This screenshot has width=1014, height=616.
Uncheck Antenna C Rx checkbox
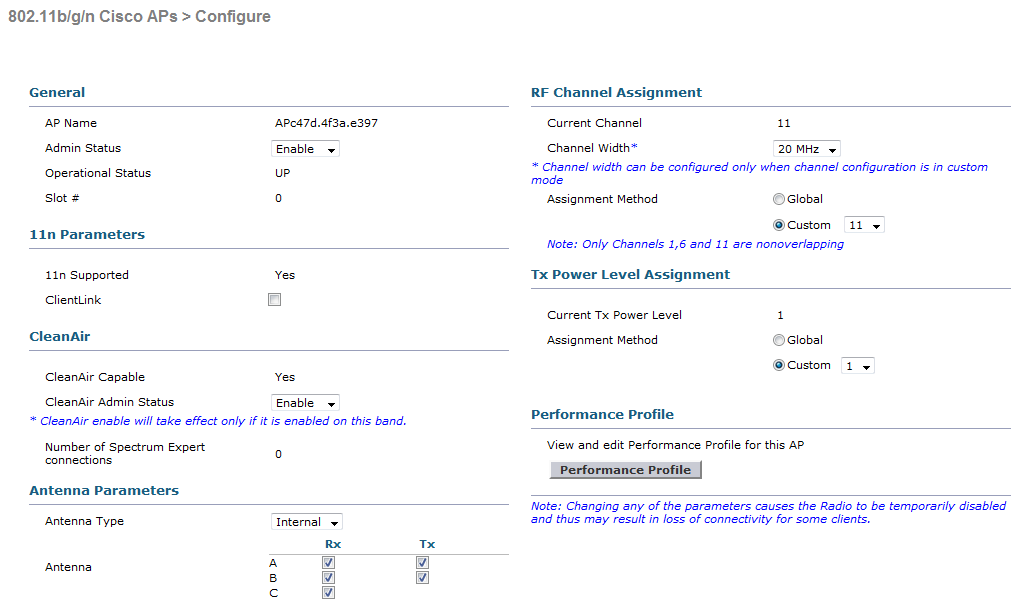pyautogui.click(x=329, y=592)
